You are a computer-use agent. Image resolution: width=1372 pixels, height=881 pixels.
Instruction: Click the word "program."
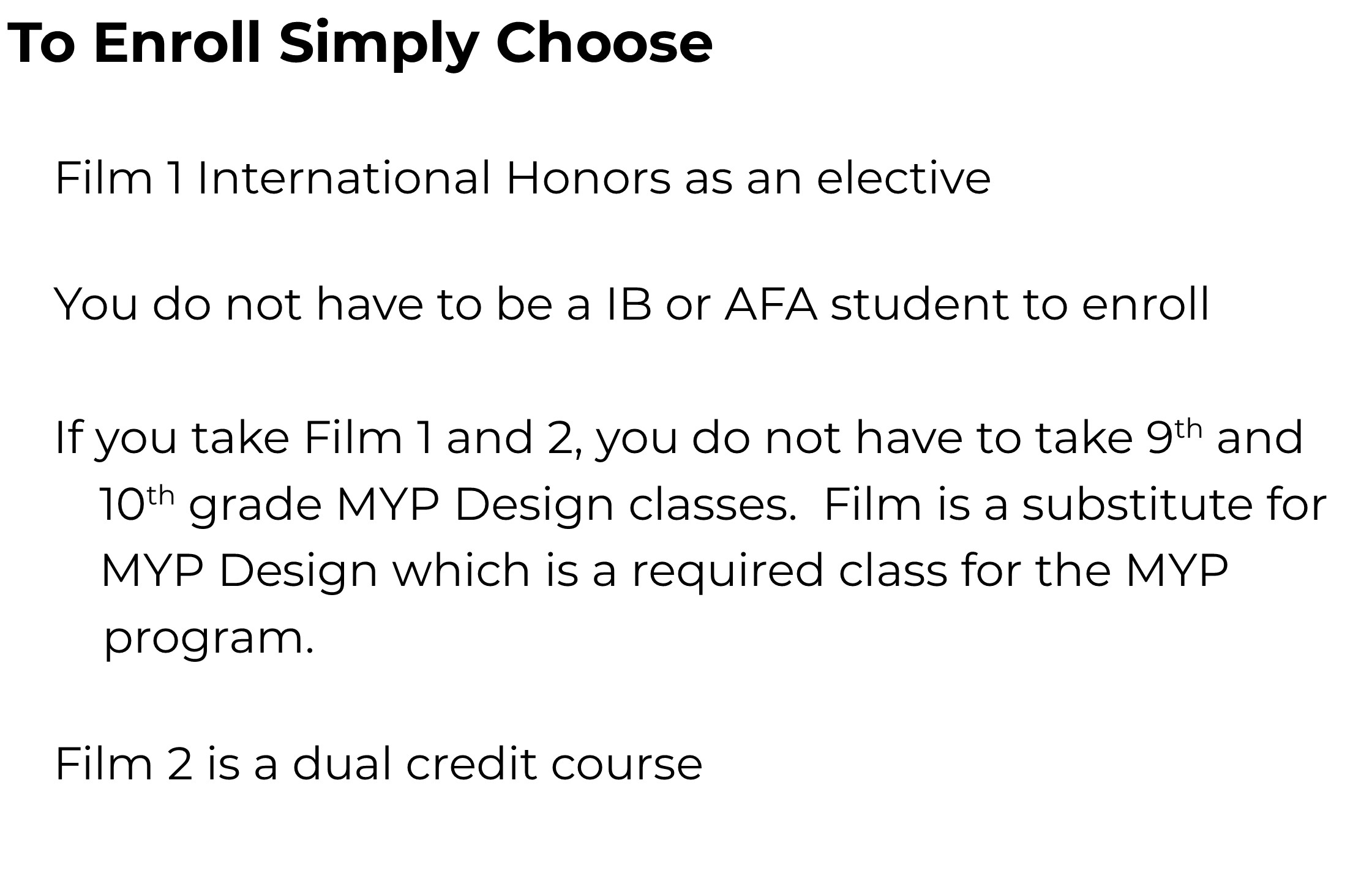(209, 640)
